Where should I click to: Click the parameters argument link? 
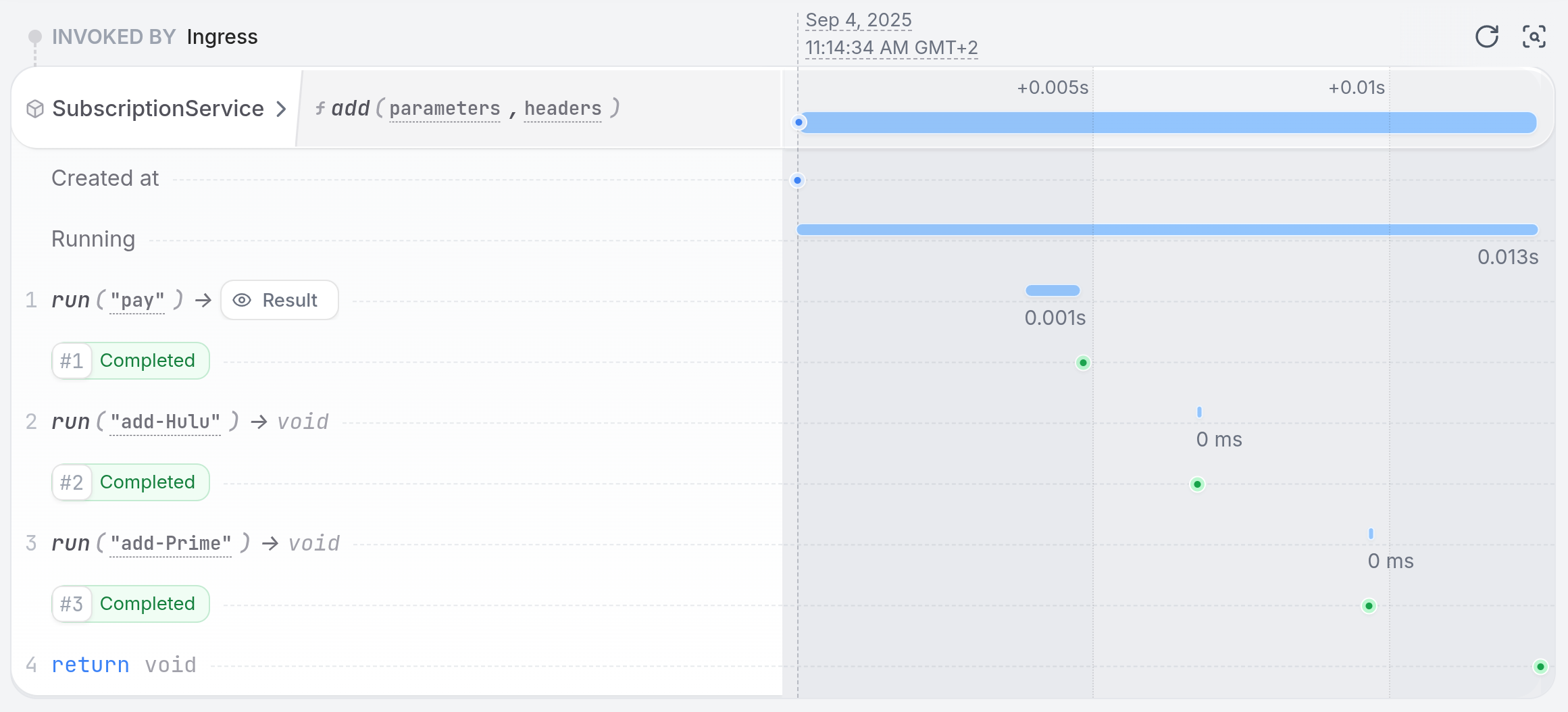445,109
